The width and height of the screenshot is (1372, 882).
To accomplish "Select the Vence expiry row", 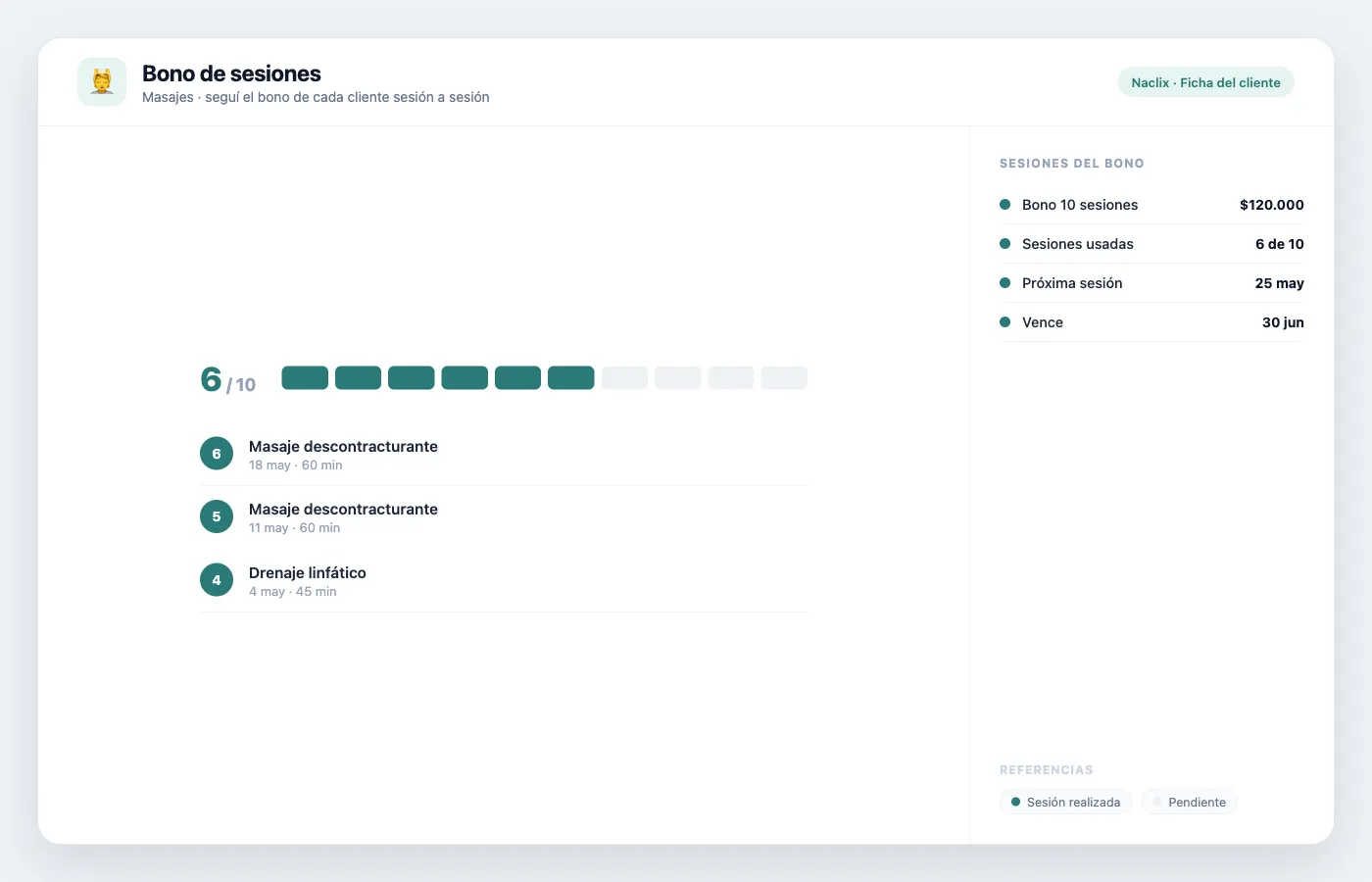I will pyautogui.click(x=1151, y=322).
